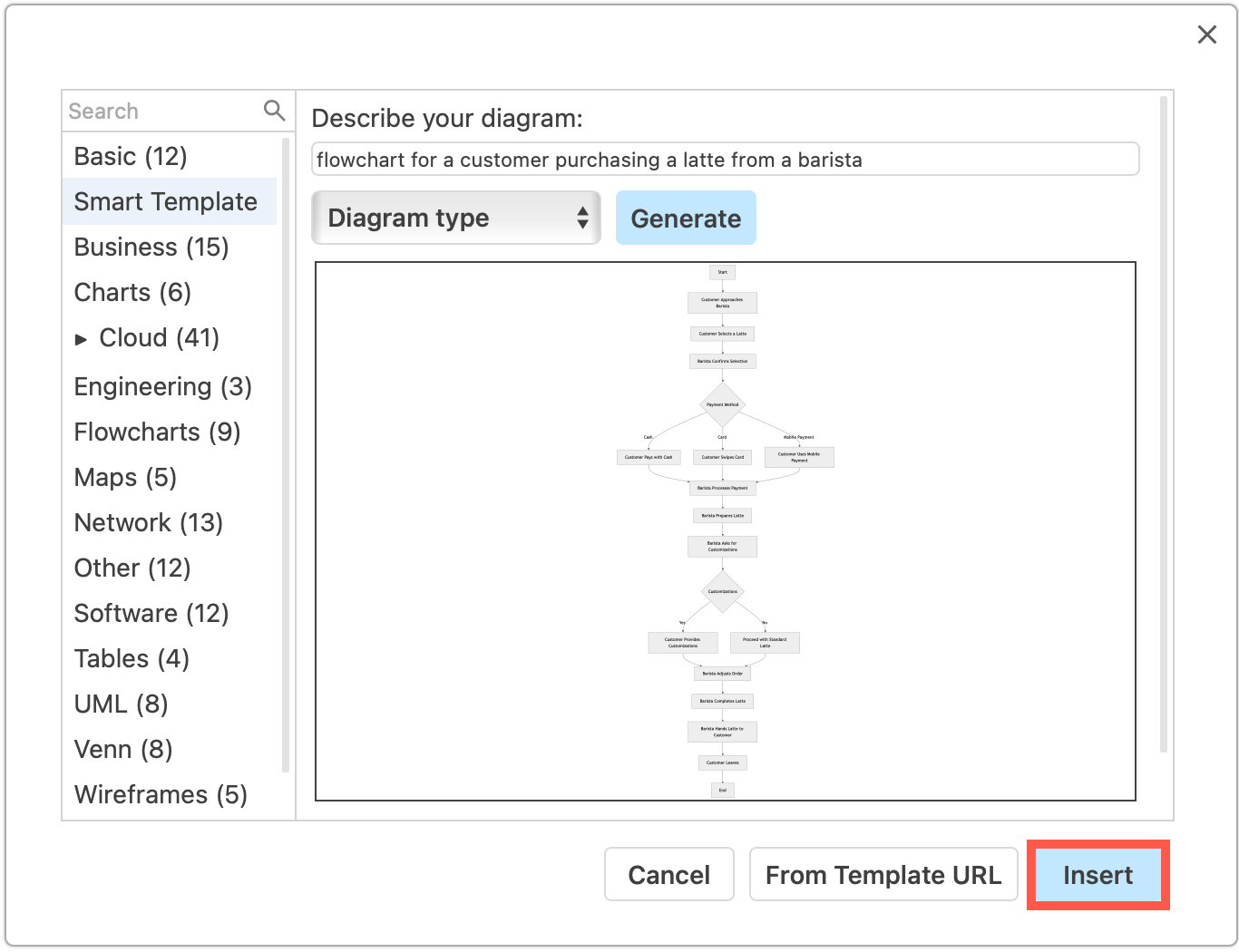Click the diagram description input field
Image resolution: width=1239 pixels, height=952 pixels.
coord(725,159)
